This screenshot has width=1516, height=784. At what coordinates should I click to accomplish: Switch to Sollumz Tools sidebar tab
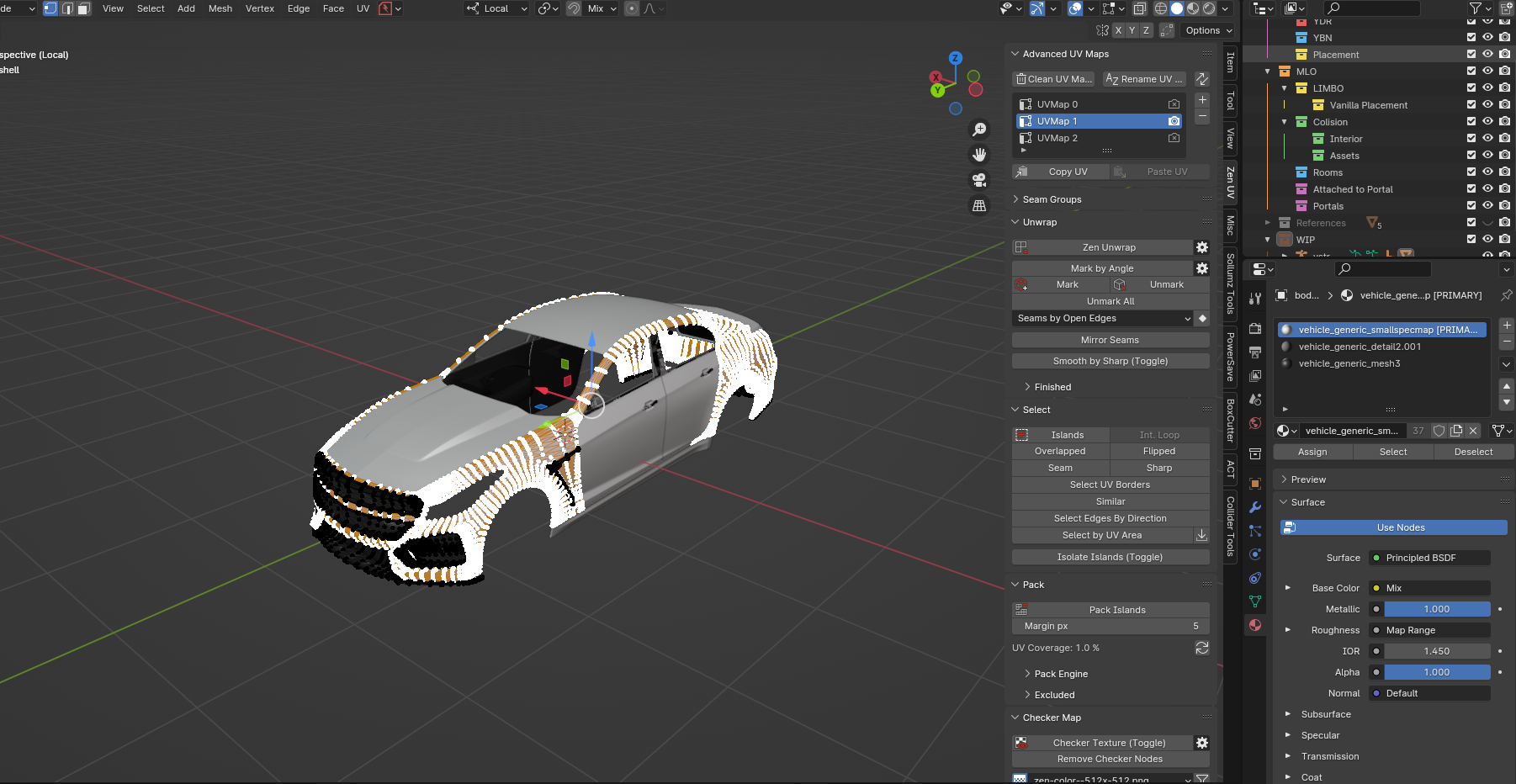(x=1230, y=284)
